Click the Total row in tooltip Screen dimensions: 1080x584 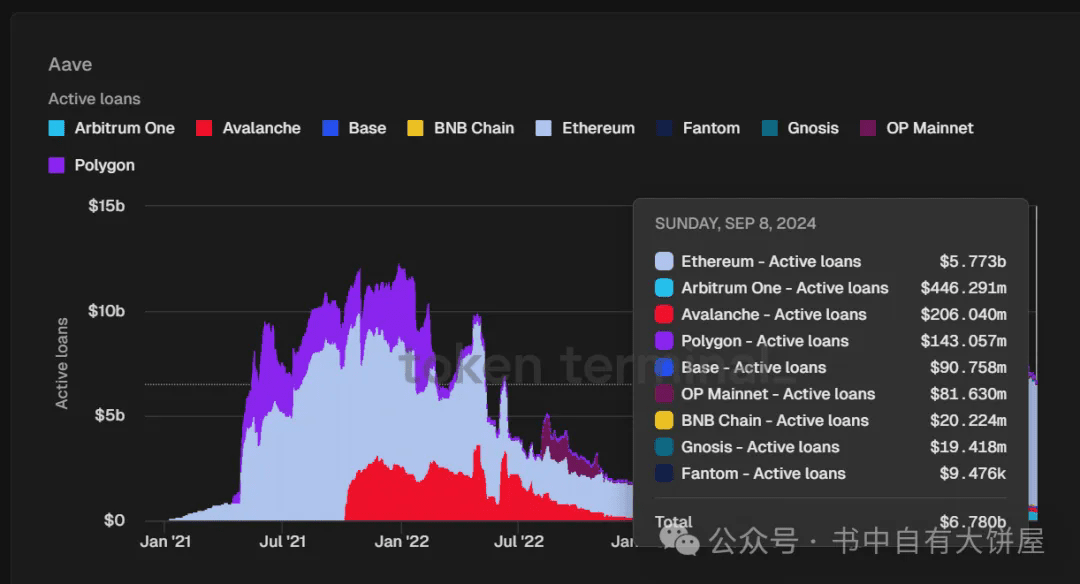click(x=831, y=522)
